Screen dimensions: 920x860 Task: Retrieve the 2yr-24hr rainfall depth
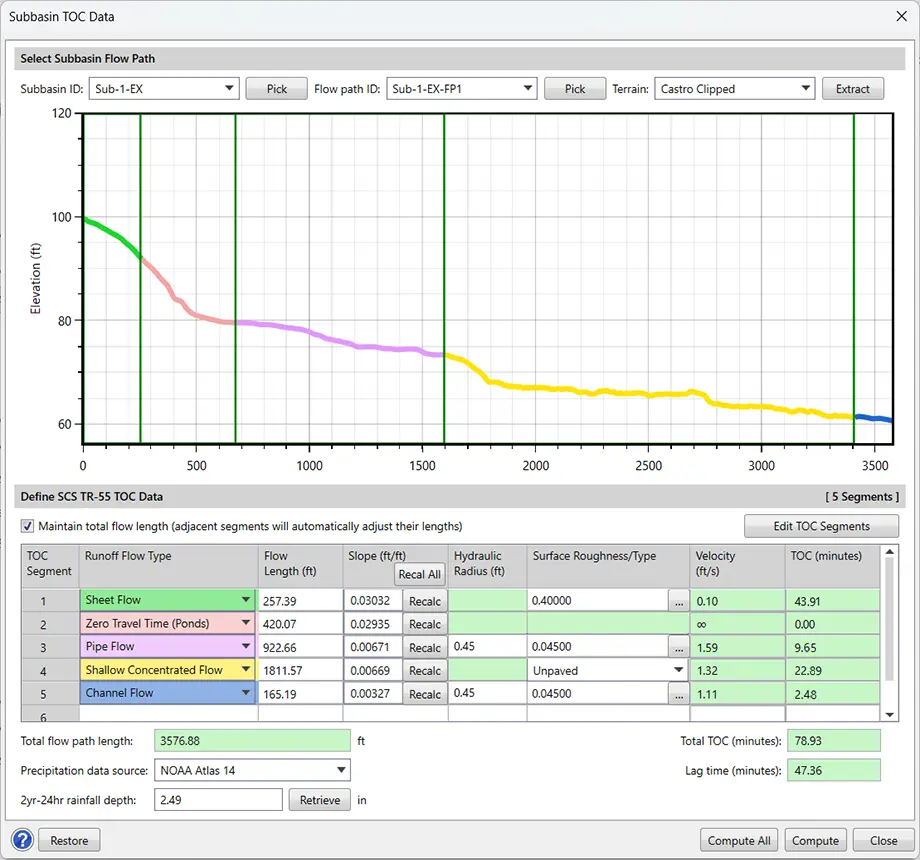pyautogui.click(x=320, y=800)
